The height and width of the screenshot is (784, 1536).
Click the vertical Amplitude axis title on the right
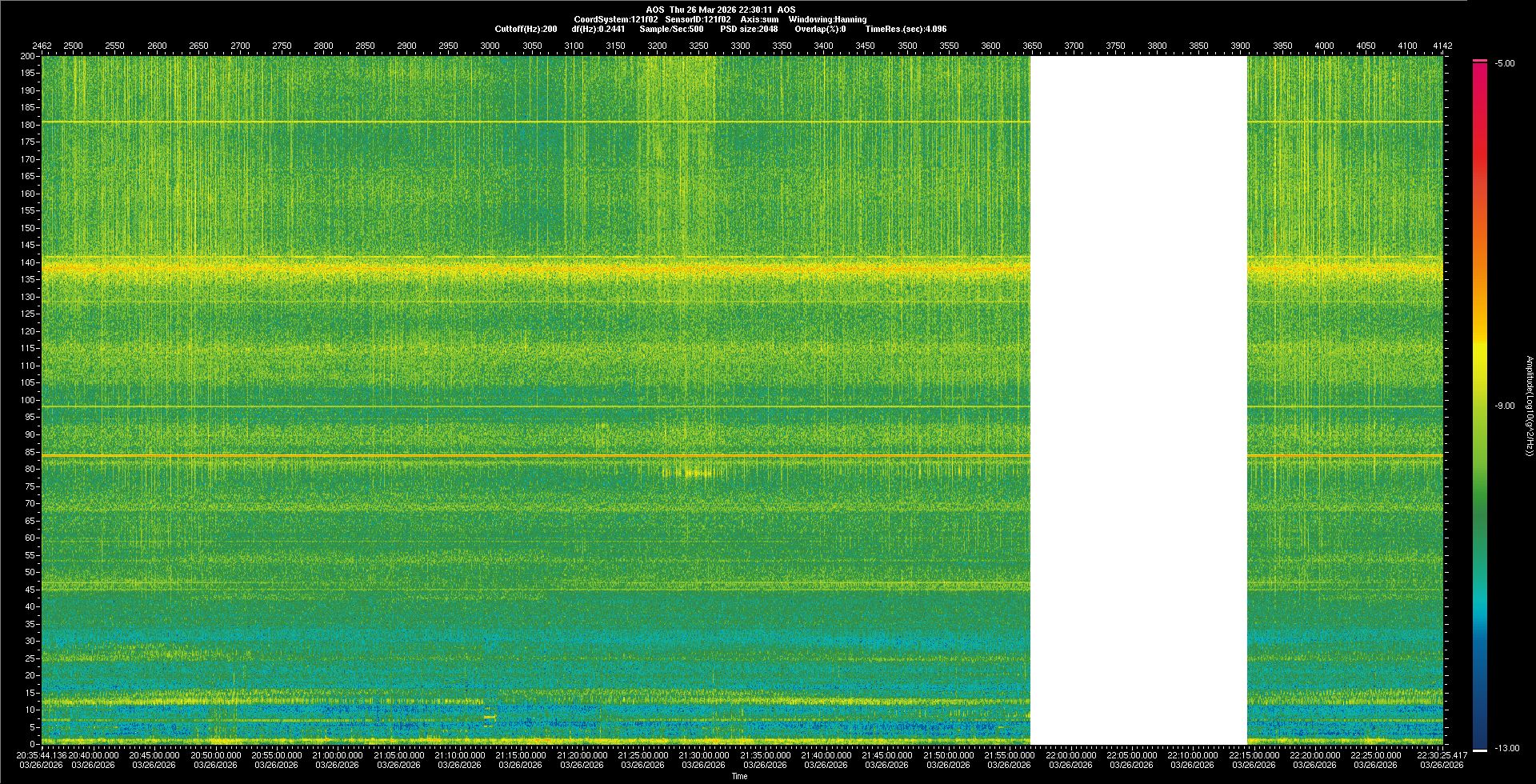click(x=1528, y=406)
